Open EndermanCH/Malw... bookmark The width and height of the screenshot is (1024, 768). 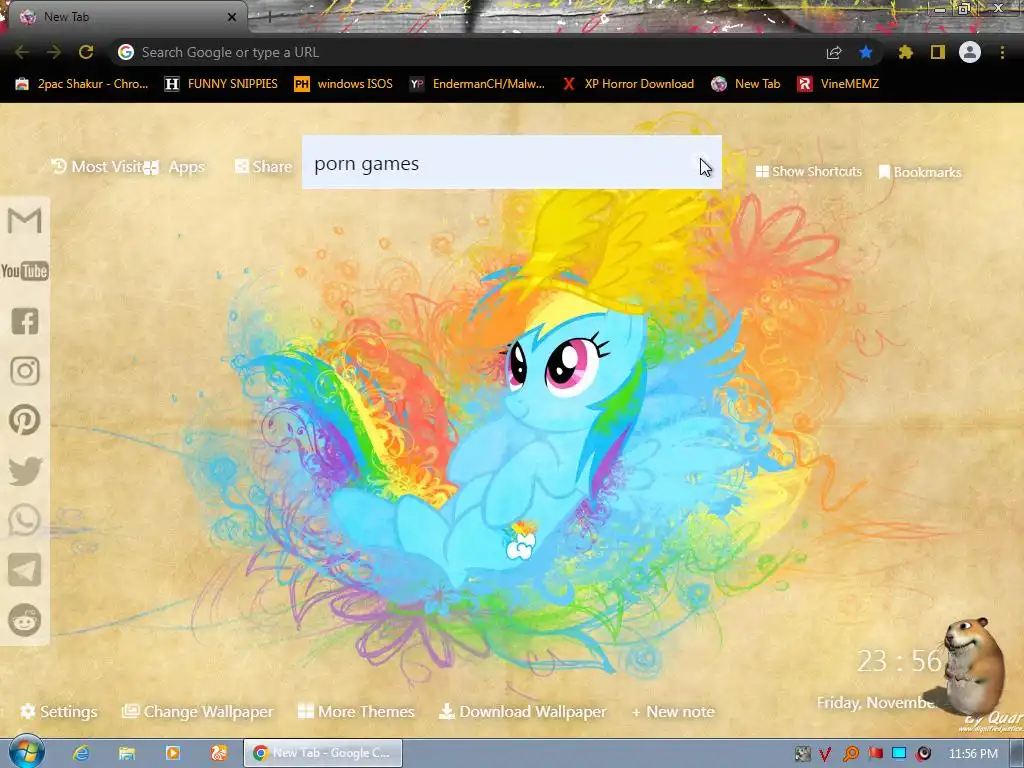coord(477,84)
